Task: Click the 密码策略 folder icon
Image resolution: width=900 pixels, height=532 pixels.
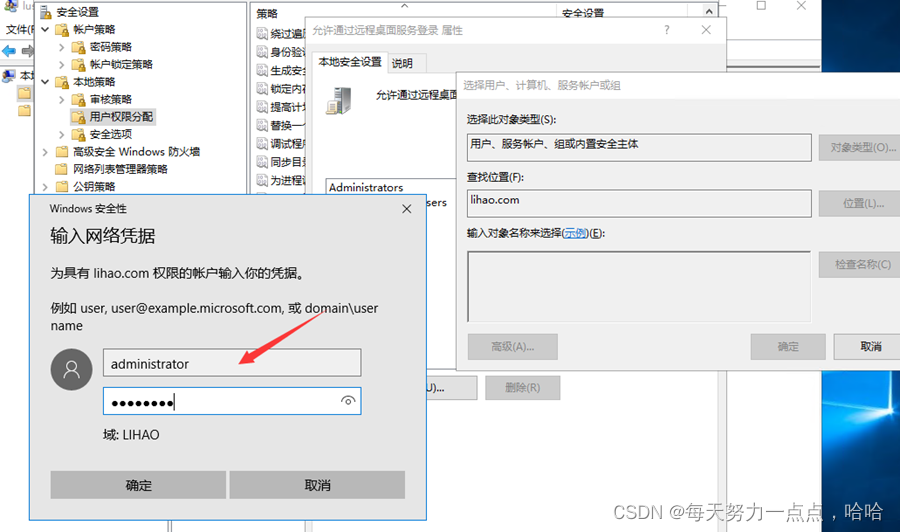Action: coord(79,47)
